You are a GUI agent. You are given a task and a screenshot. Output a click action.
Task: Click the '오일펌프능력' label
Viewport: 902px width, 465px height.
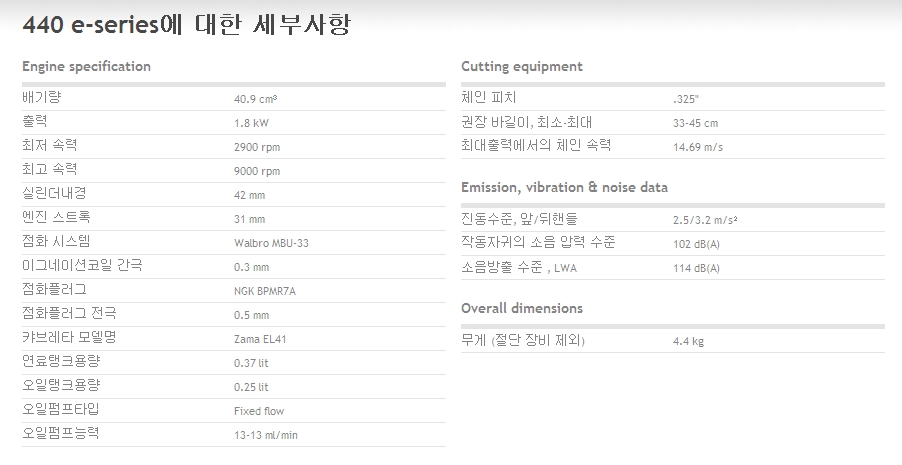point(61,433)
